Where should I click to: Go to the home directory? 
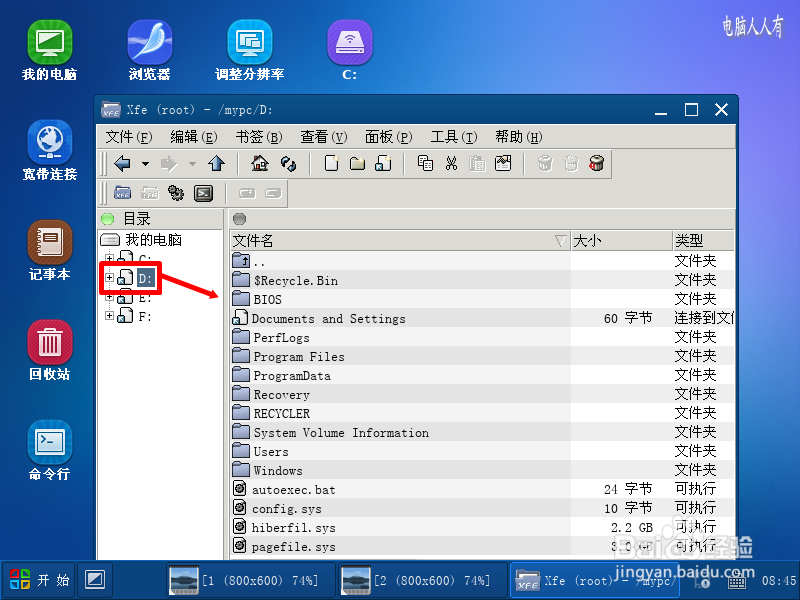260,163
